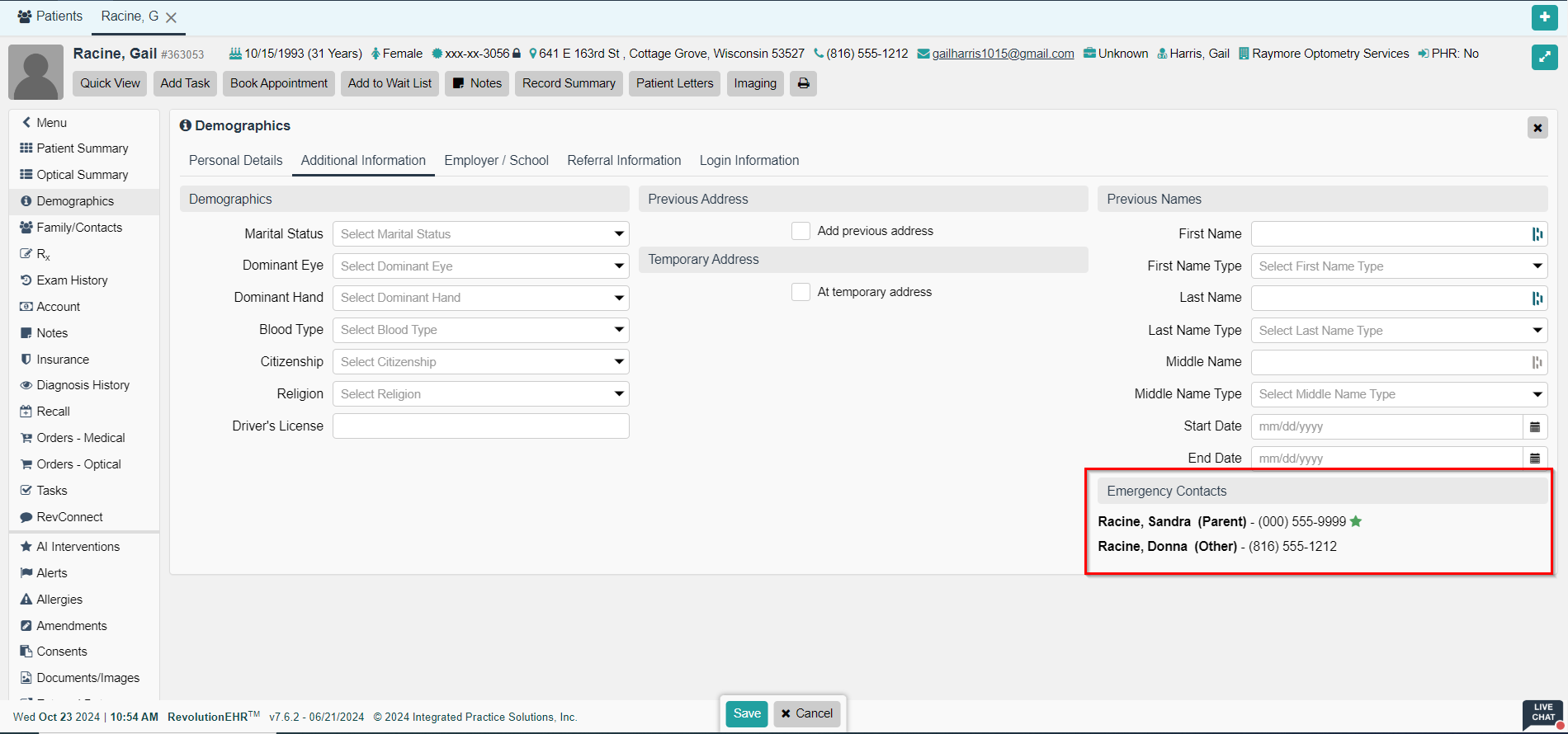Click the patient avatar photo
This screenshot has height=734, width=1568.
[35, 72]
